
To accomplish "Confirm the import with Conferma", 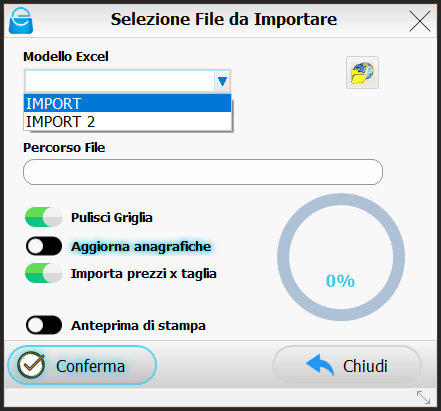I will coord(82,365).
